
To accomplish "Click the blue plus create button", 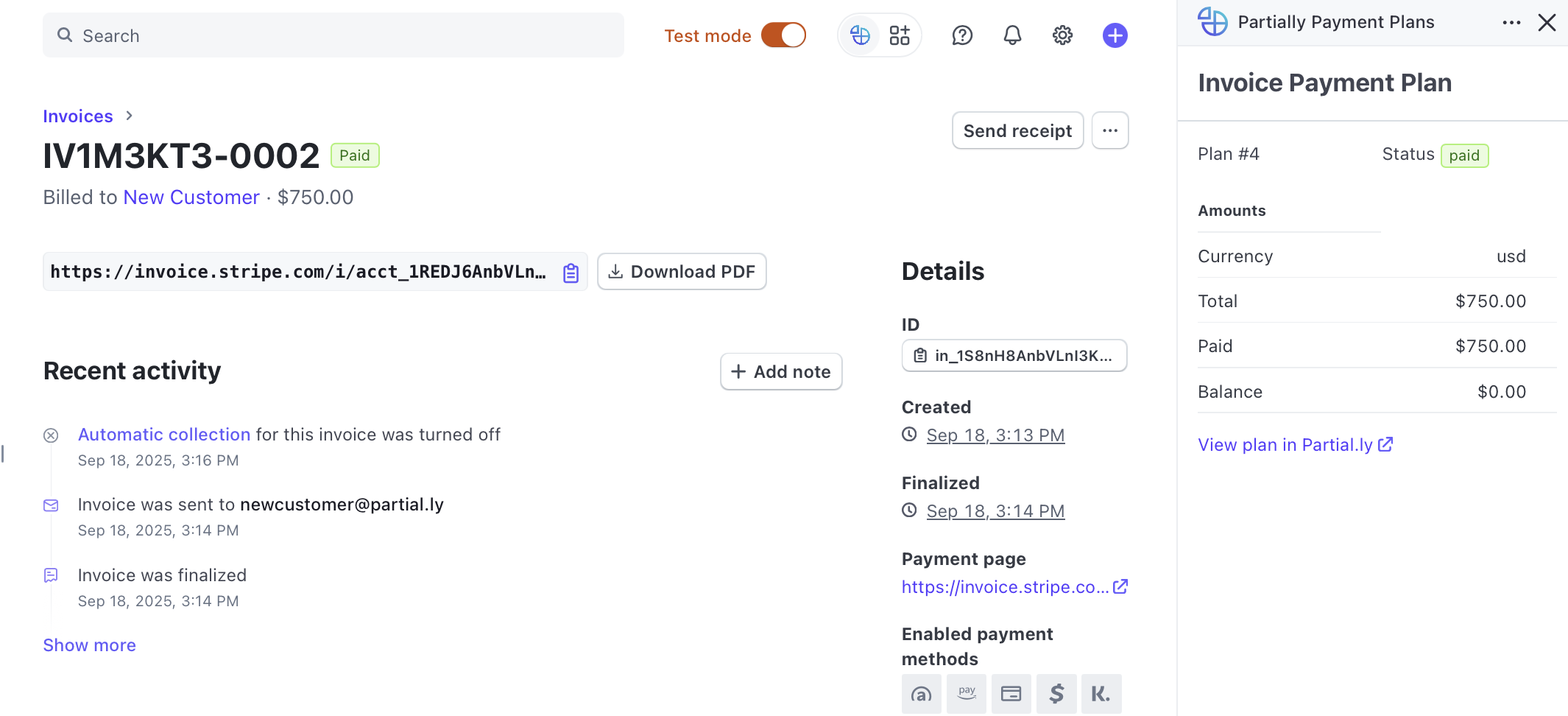I will point(1115,35).
